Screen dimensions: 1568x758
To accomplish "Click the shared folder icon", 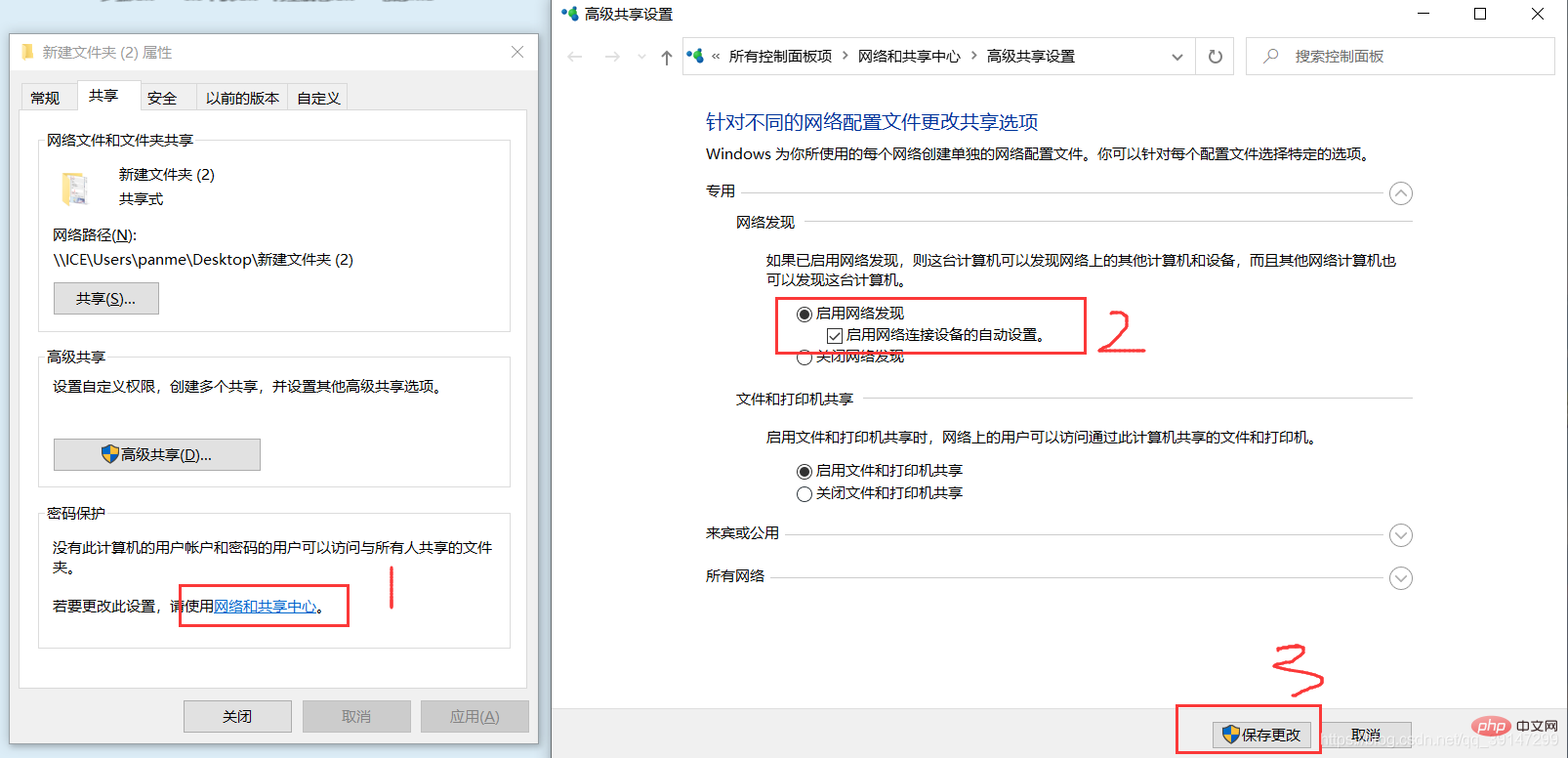I will (x=75, y=188).
